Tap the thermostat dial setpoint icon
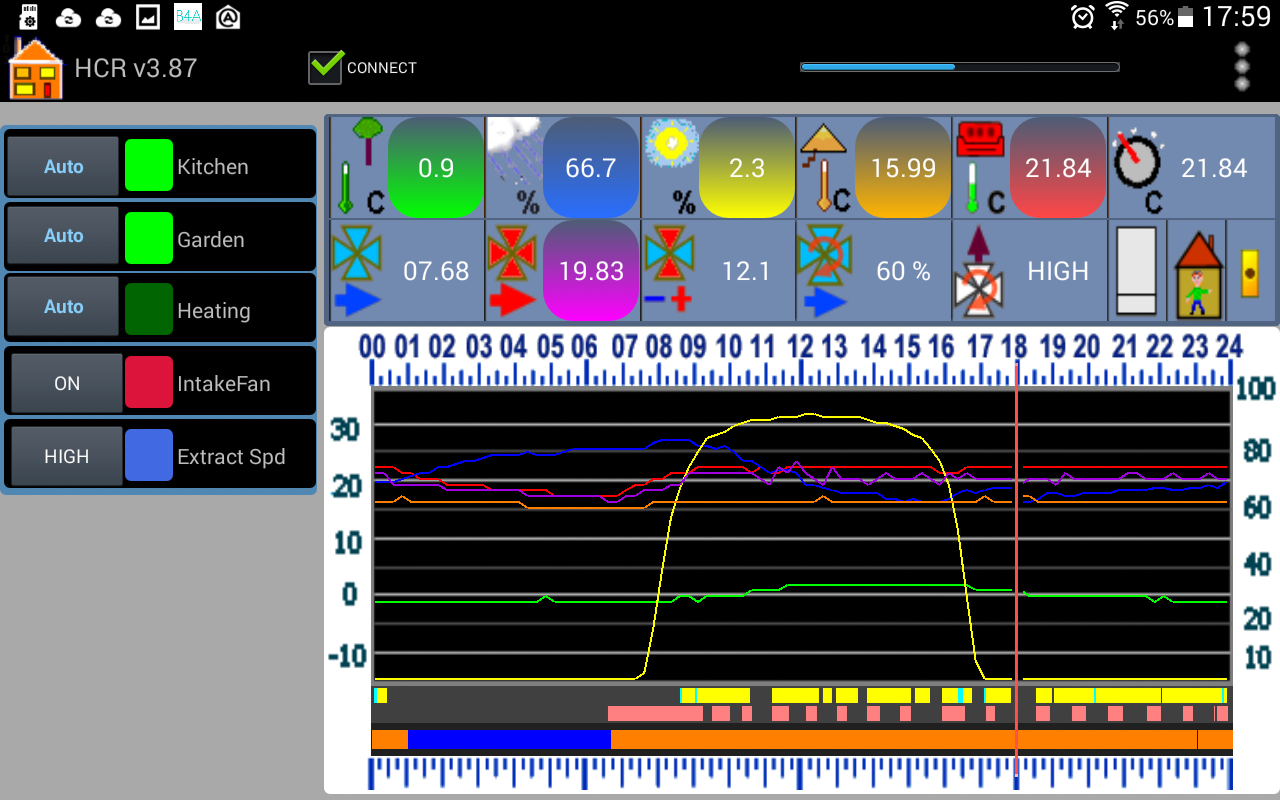This screenshot has height=800, width=1280. click(1139, 166)
